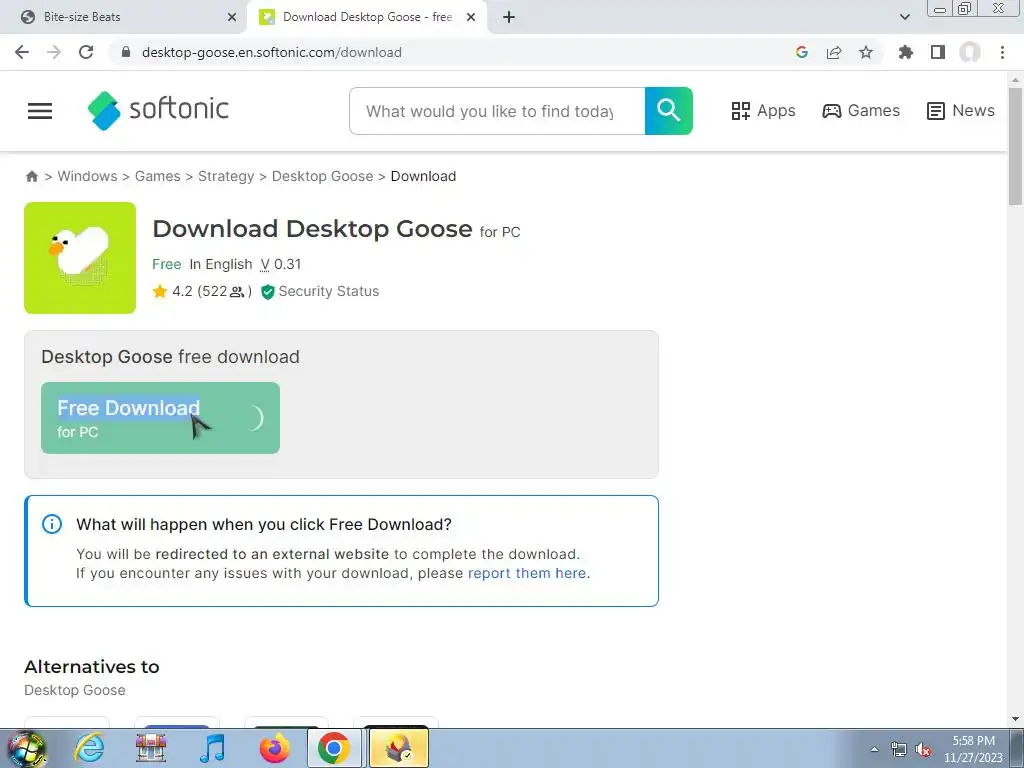The width and height of the screenshot is (1024, 768).
Task: Open the music note taskbar app
Action: click(212, 748)
